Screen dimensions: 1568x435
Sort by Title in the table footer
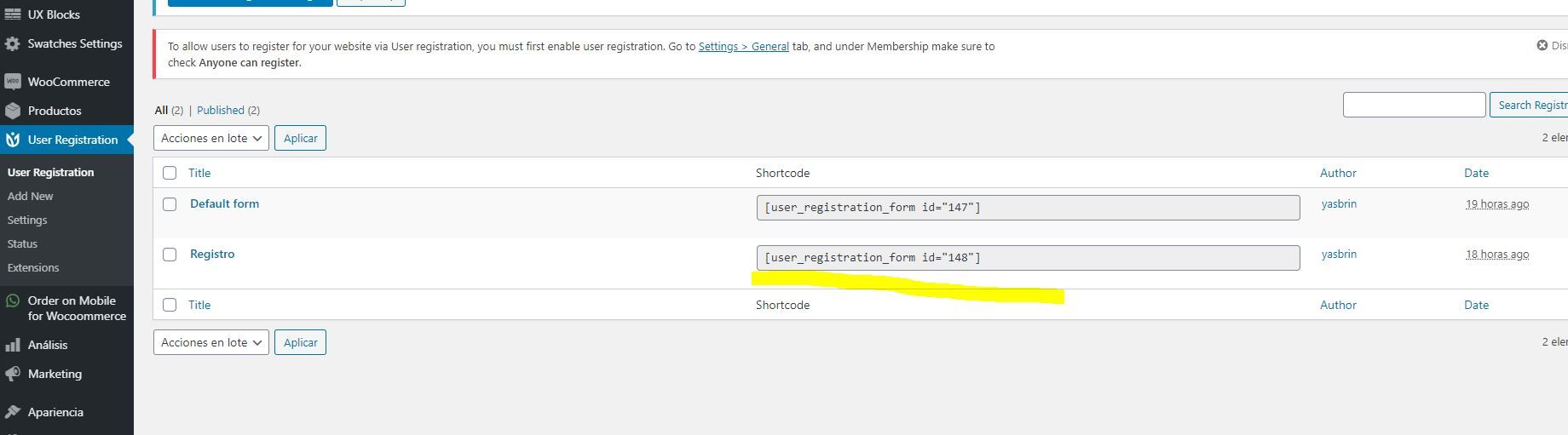[x=199, y=305]
